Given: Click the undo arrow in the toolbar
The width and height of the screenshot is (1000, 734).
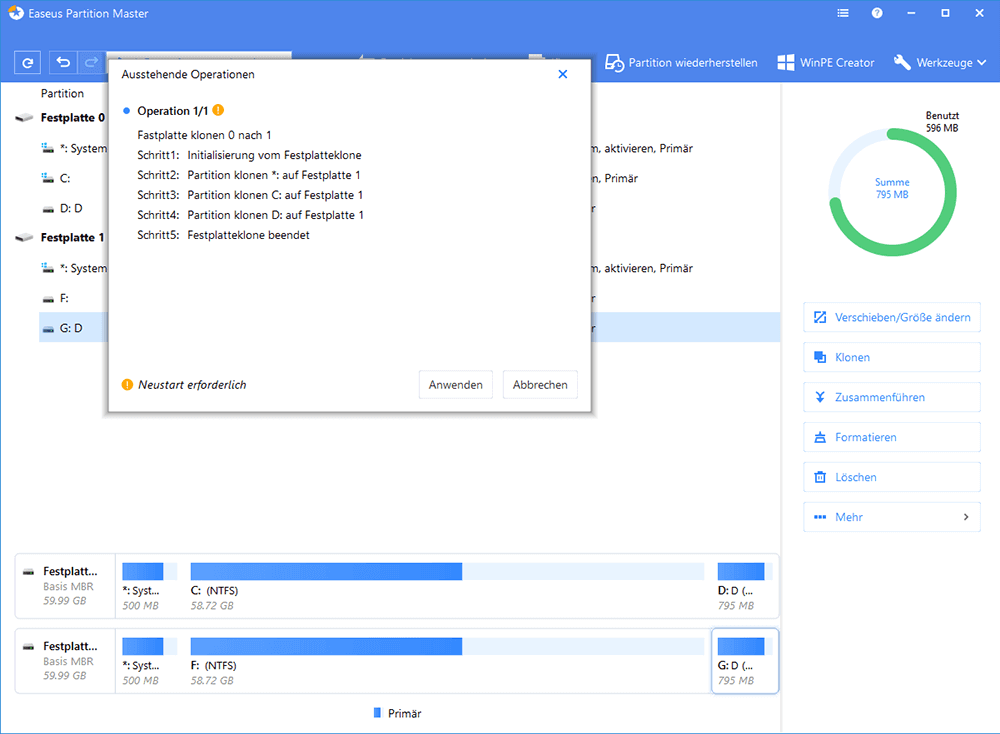Looking at the screenshot, I should click(x=63, y=62).
